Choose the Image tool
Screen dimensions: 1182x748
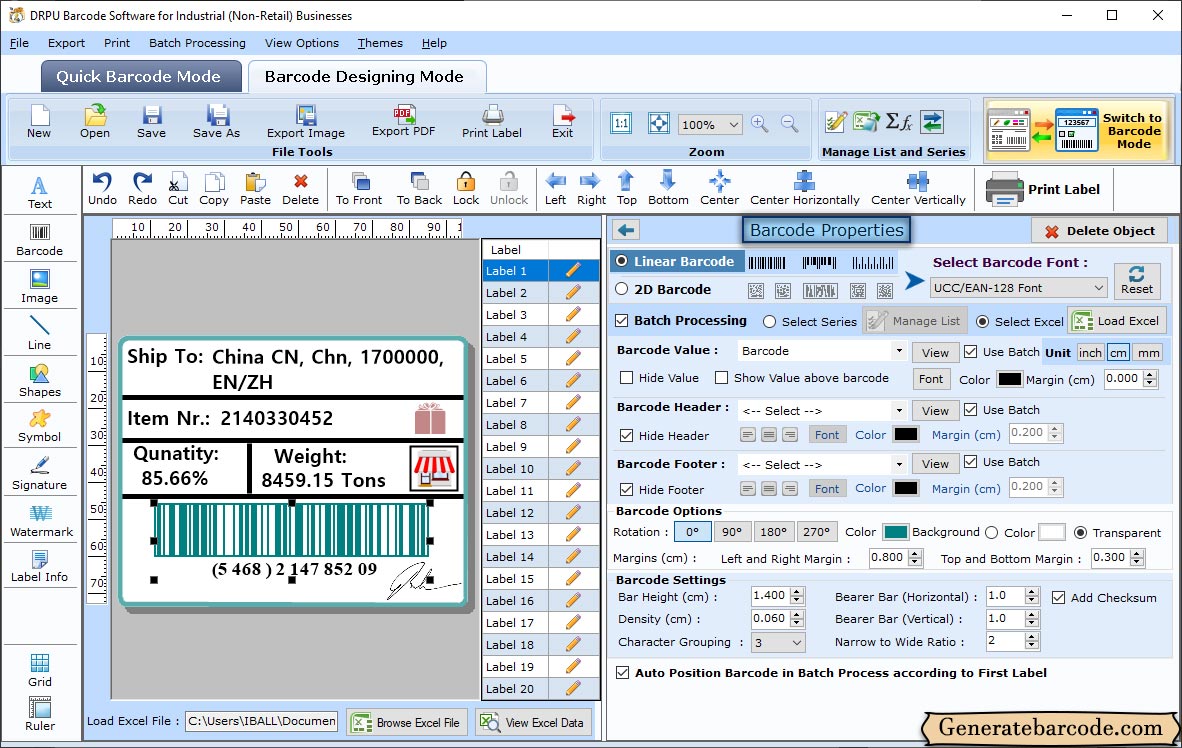pos(39,287)
